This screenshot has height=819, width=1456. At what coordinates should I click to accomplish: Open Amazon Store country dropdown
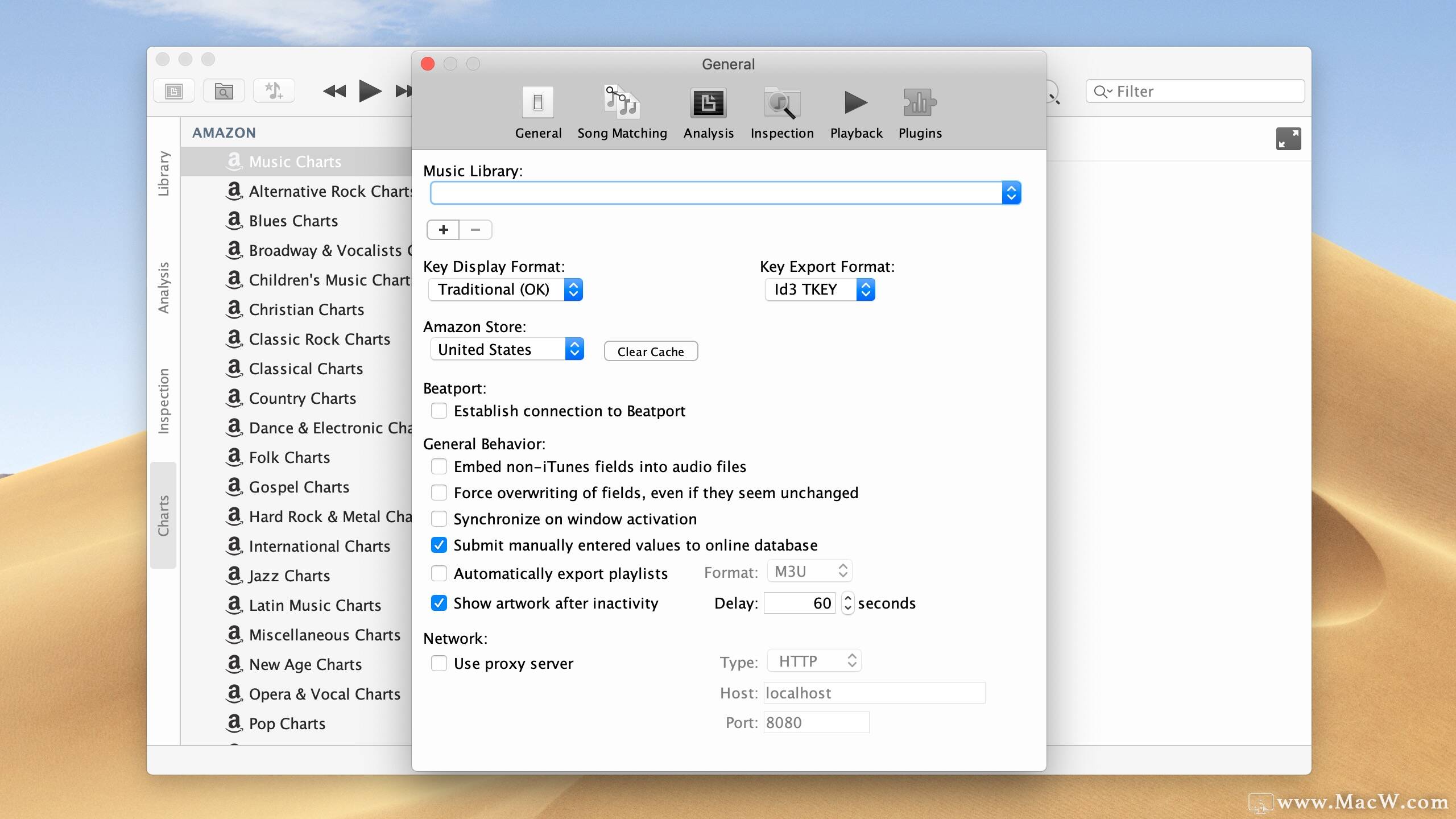click(x=507, y=349)
